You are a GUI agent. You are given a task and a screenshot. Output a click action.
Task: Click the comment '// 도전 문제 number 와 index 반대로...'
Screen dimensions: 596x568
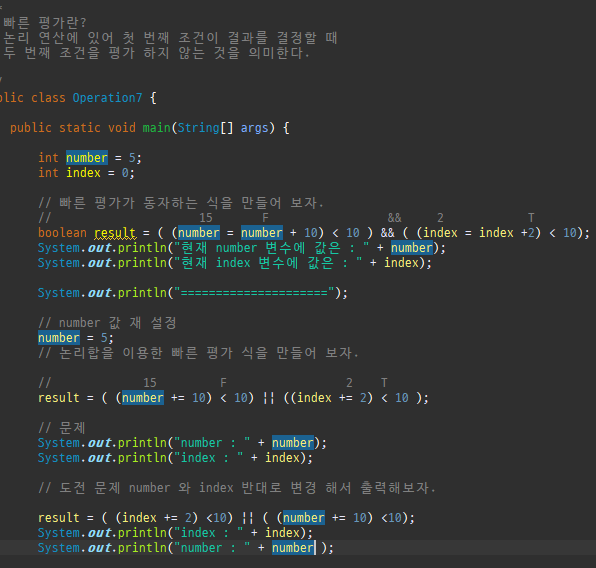(237, 488)
